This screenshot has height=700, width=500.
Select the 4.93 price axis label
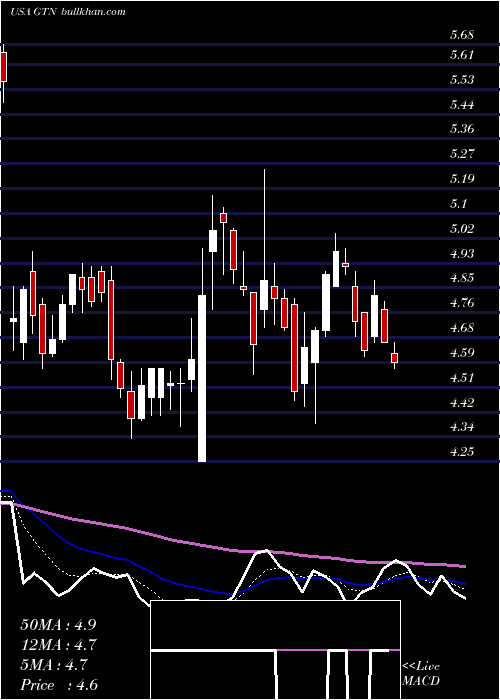(x=462, y=254)
